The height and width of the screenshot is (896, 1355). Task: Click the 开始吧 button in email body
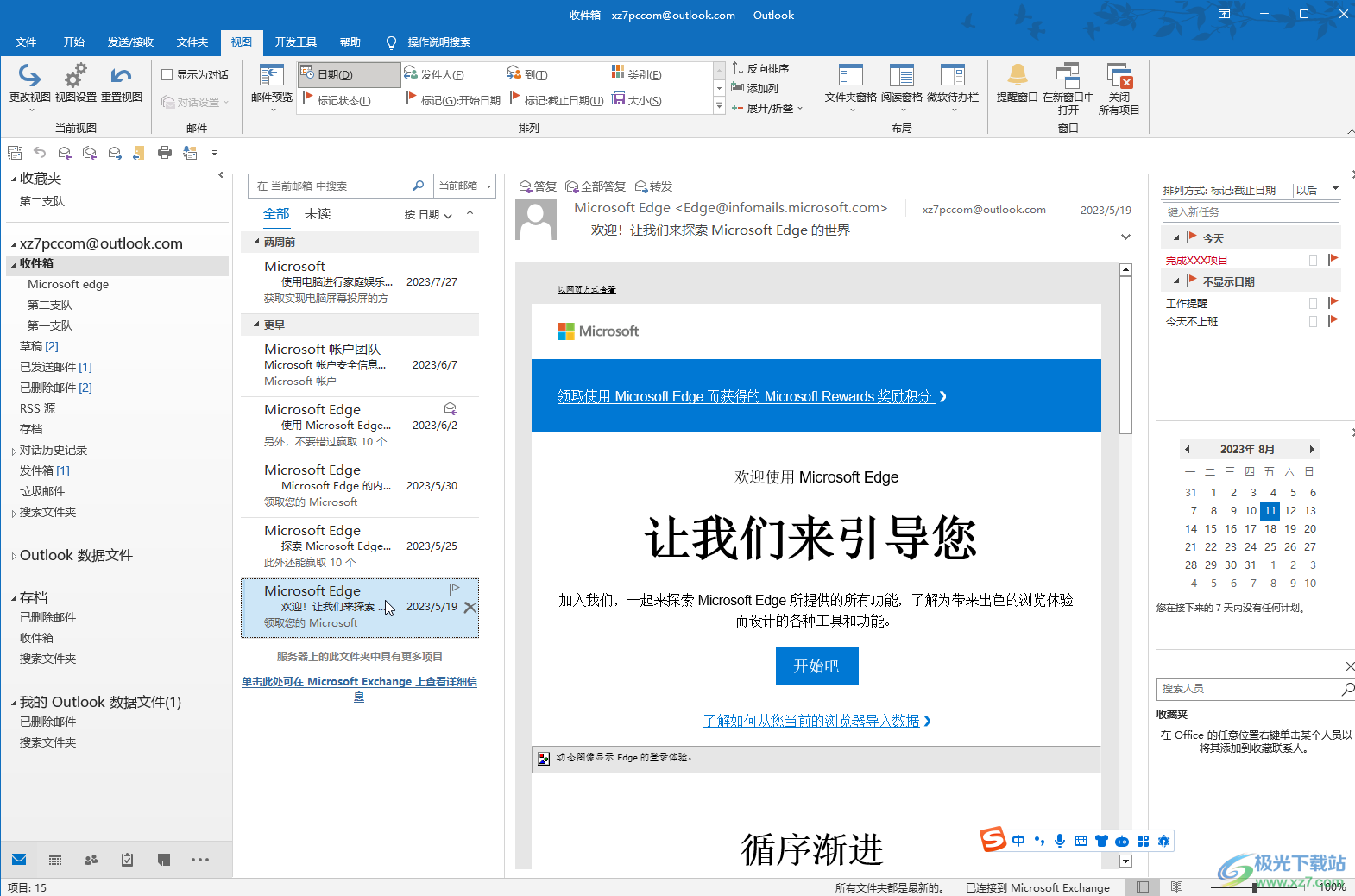816,666
